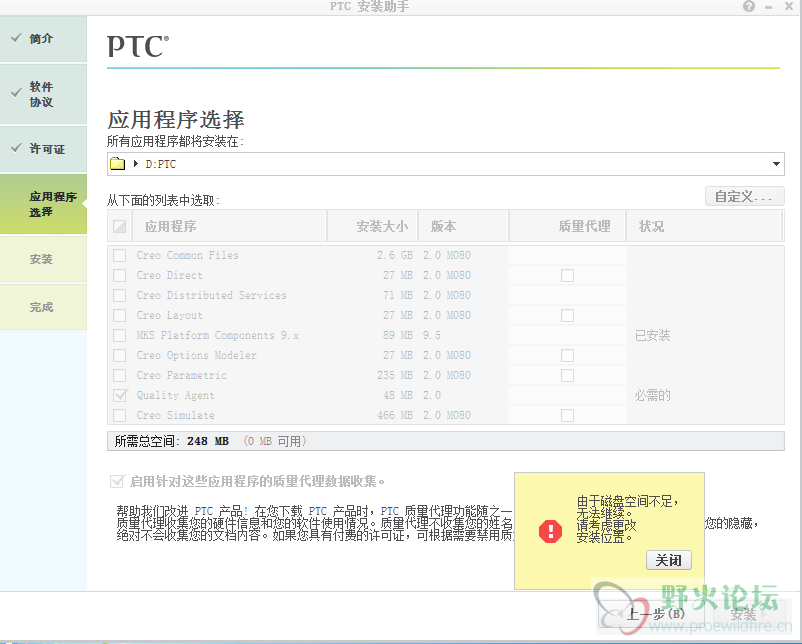Select the Creo Parametric row name
This screenshot has width=802, height=644.
point(182,375)
